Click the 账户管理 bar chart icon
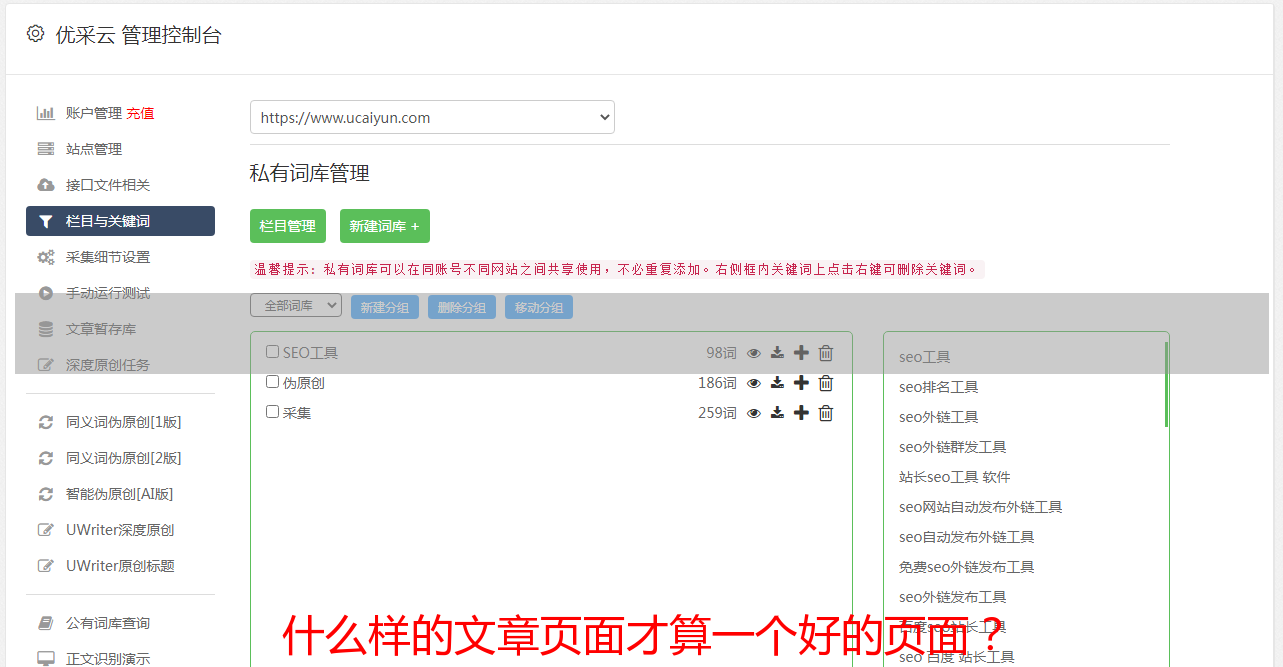The image size is (1283, 667). 45,113
